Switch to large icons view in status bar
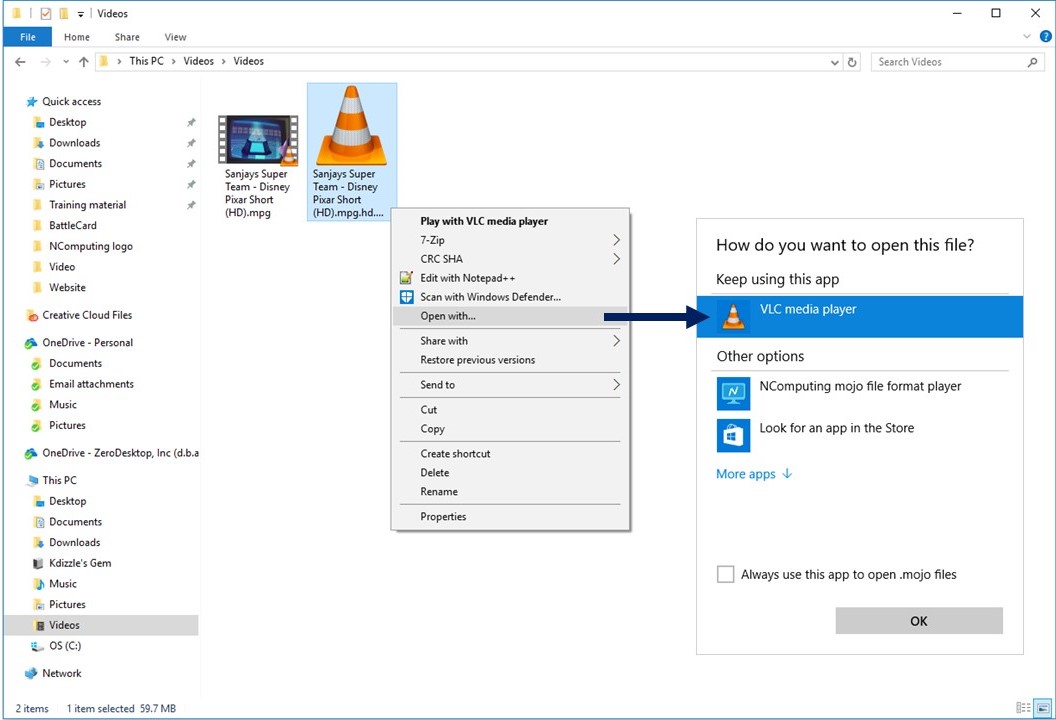 tap(1041, 708)
